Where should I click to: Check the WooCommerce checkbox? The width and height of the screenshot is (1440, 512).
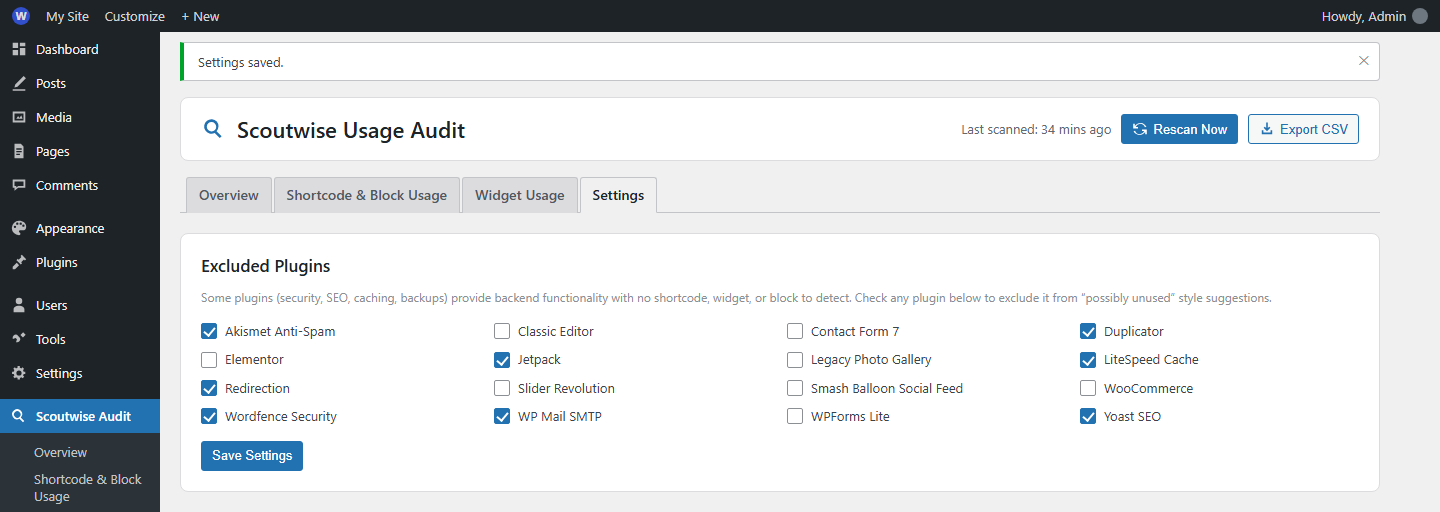pyautogui.click(x=1088, y=388)
